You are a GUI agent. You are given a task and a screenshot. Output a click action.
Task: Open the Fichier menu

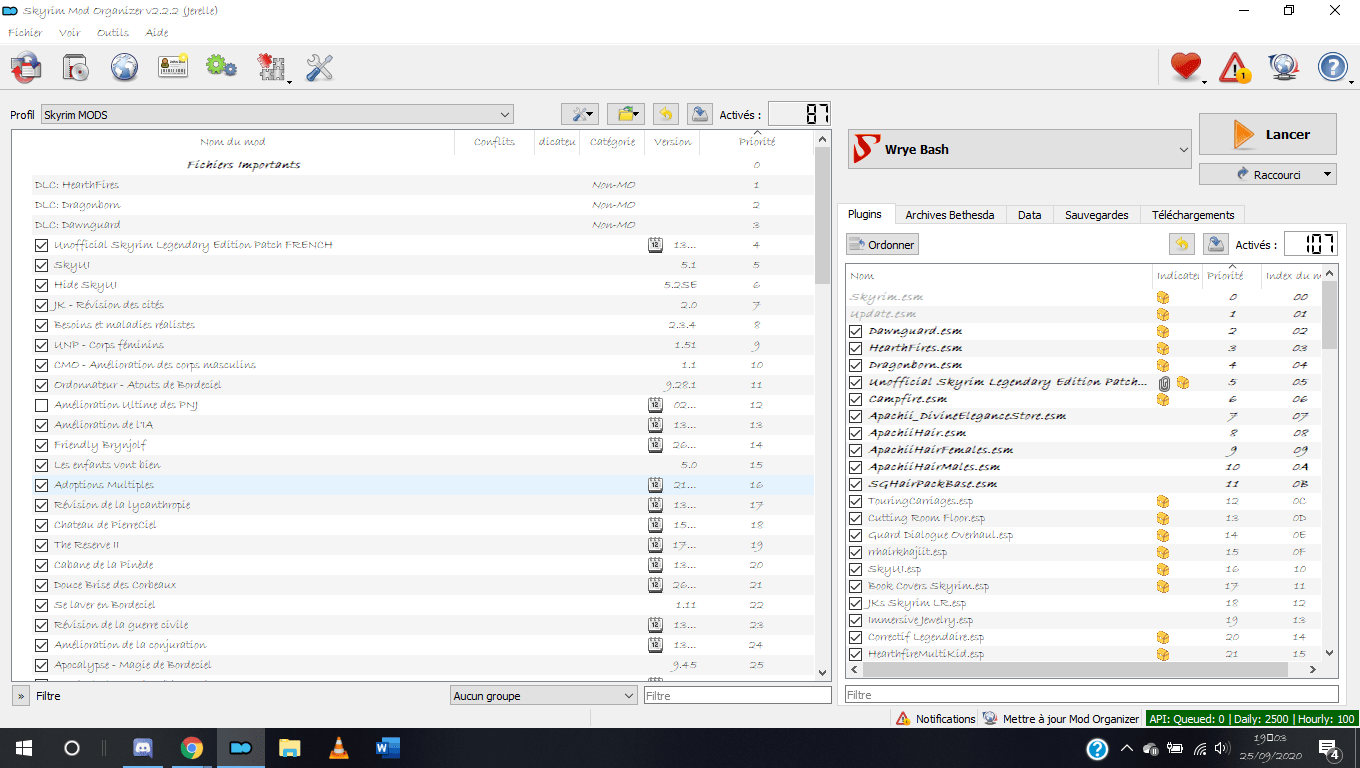(x=25, y=32)
